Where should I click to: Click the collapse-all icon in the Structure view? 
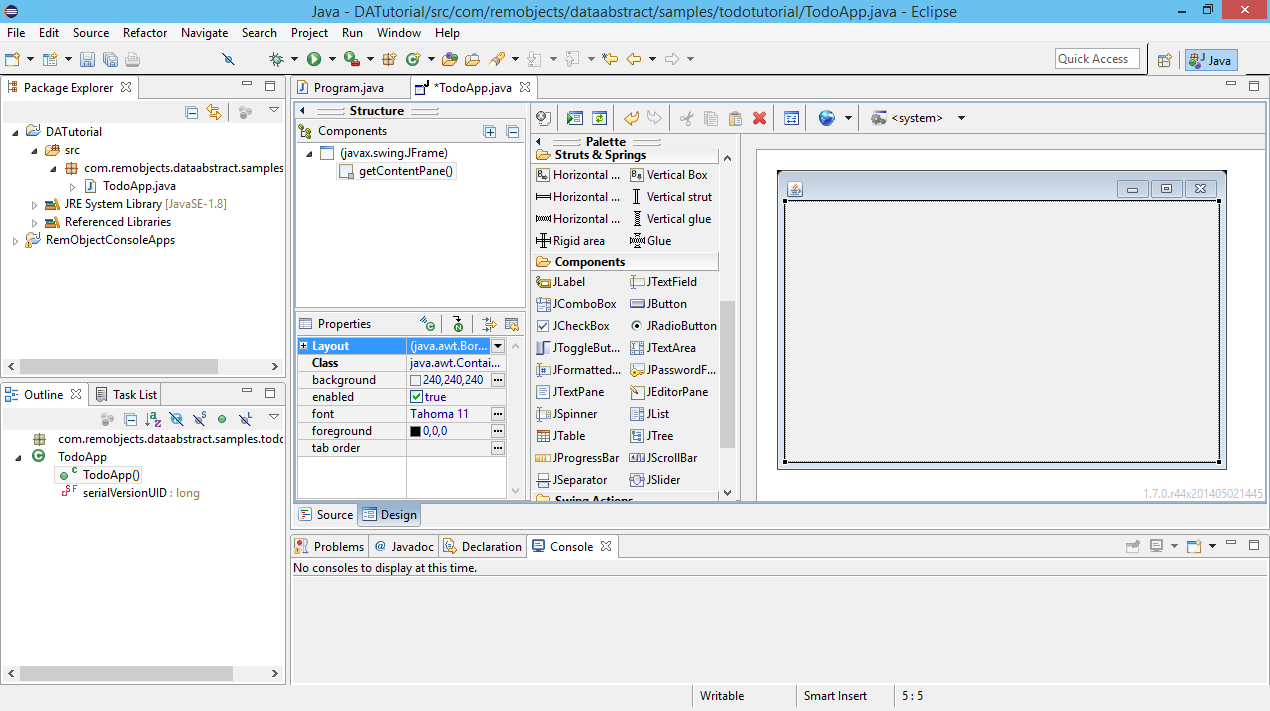pyautogui.click(x=510, y=131)
